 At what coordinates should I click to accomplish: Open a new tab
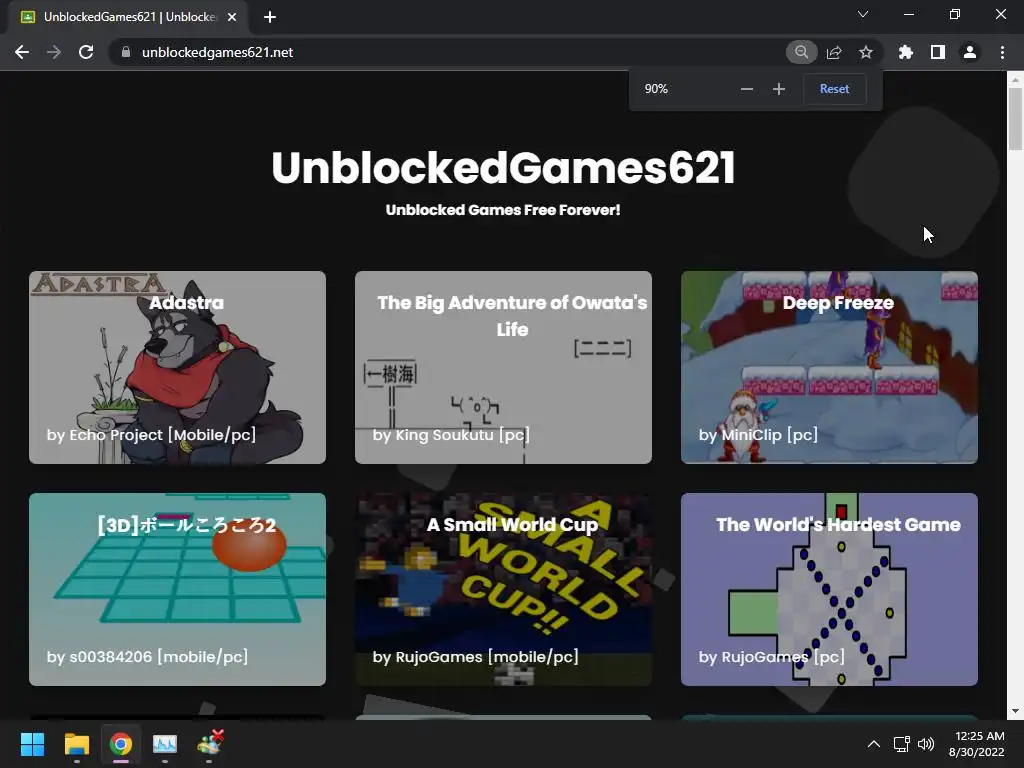(x=270, y=17)
